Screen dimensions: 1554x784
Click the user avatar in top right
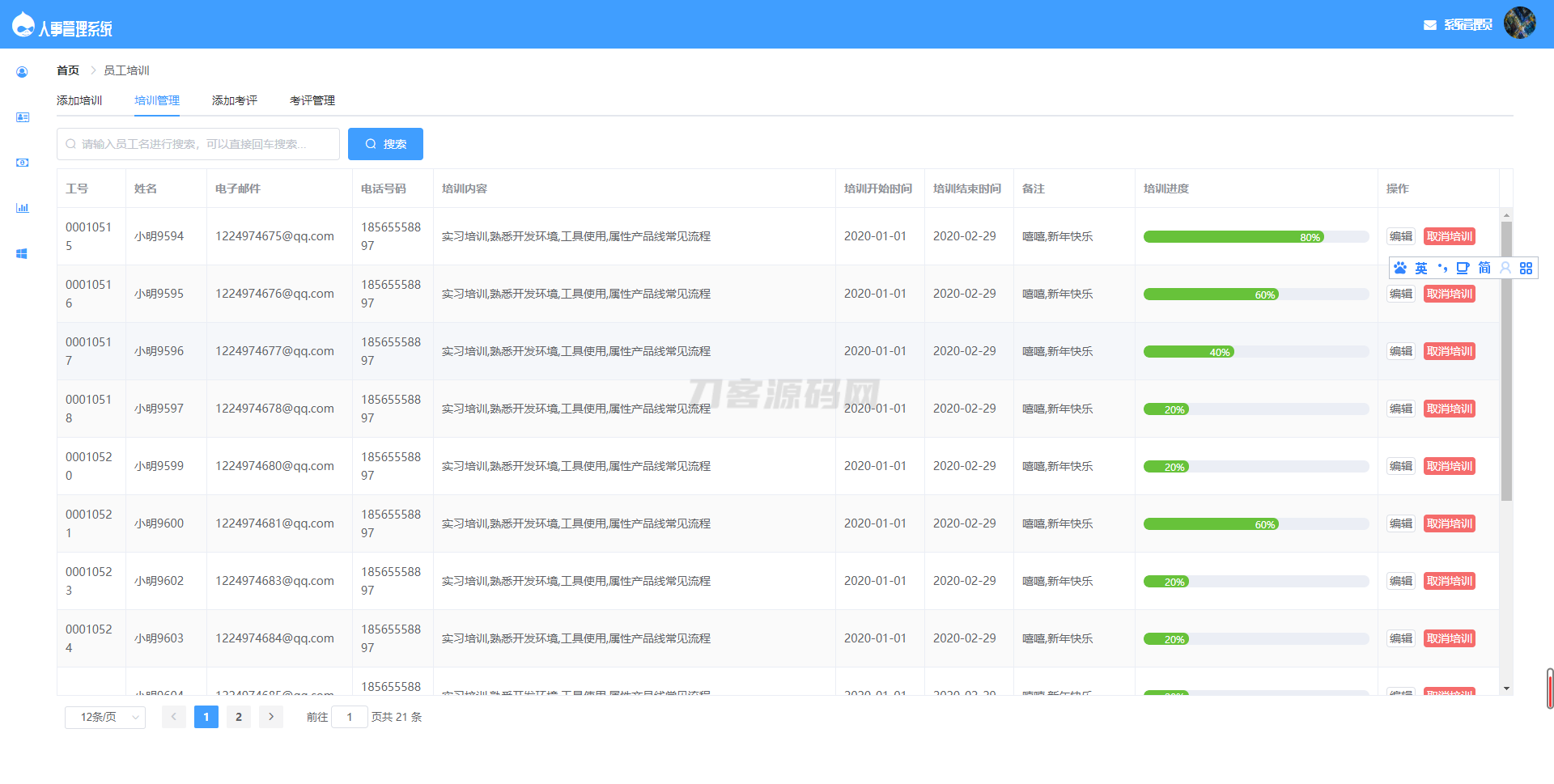pos(1519,23)
